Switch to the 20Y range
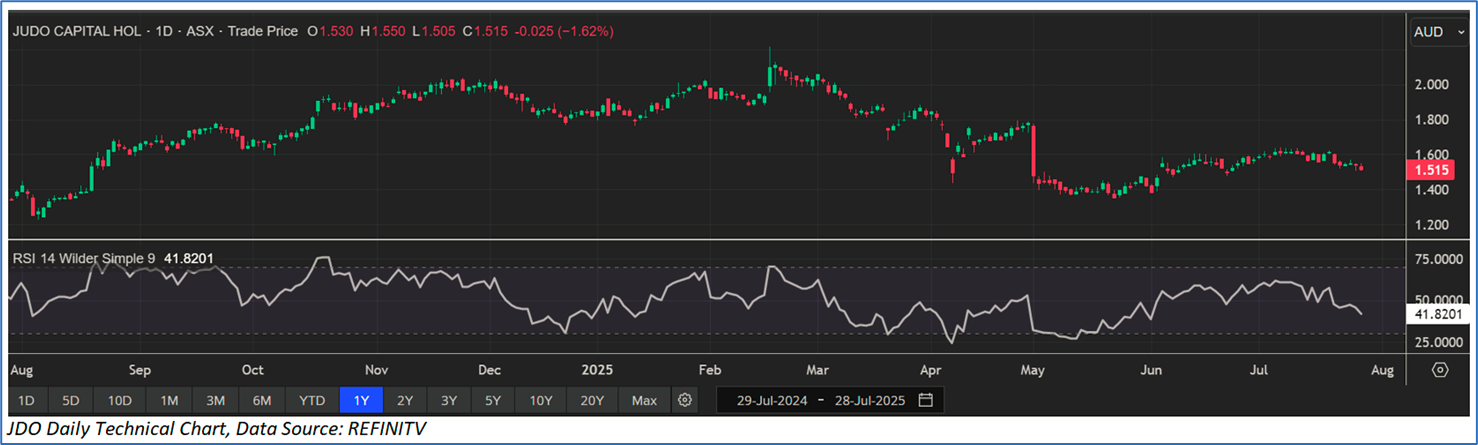The height and width of the screenshot is (445, 1478). click(x=592, y=400)
